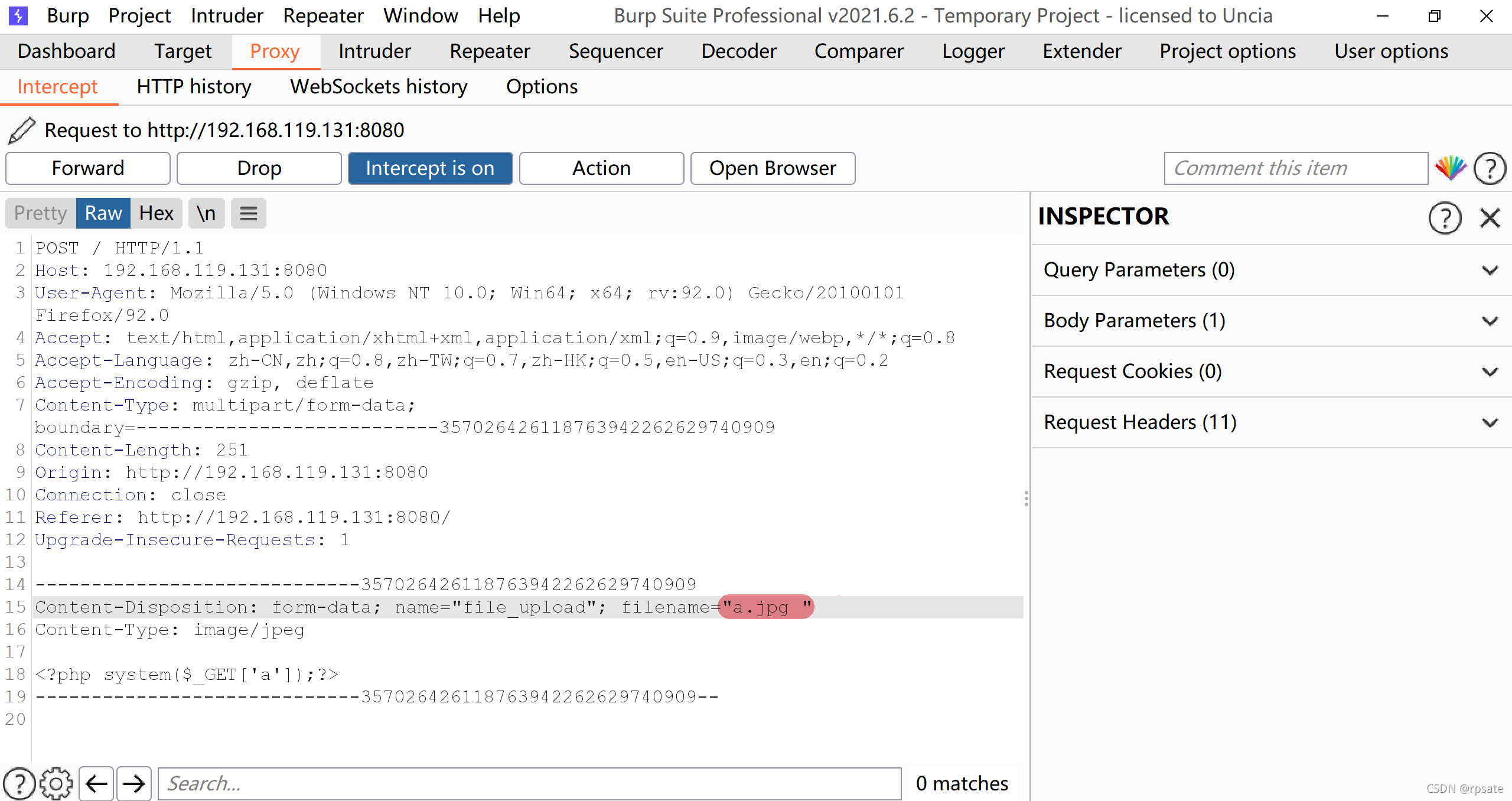
Task: Open the message editor hamburger menu
Action: 249,213
